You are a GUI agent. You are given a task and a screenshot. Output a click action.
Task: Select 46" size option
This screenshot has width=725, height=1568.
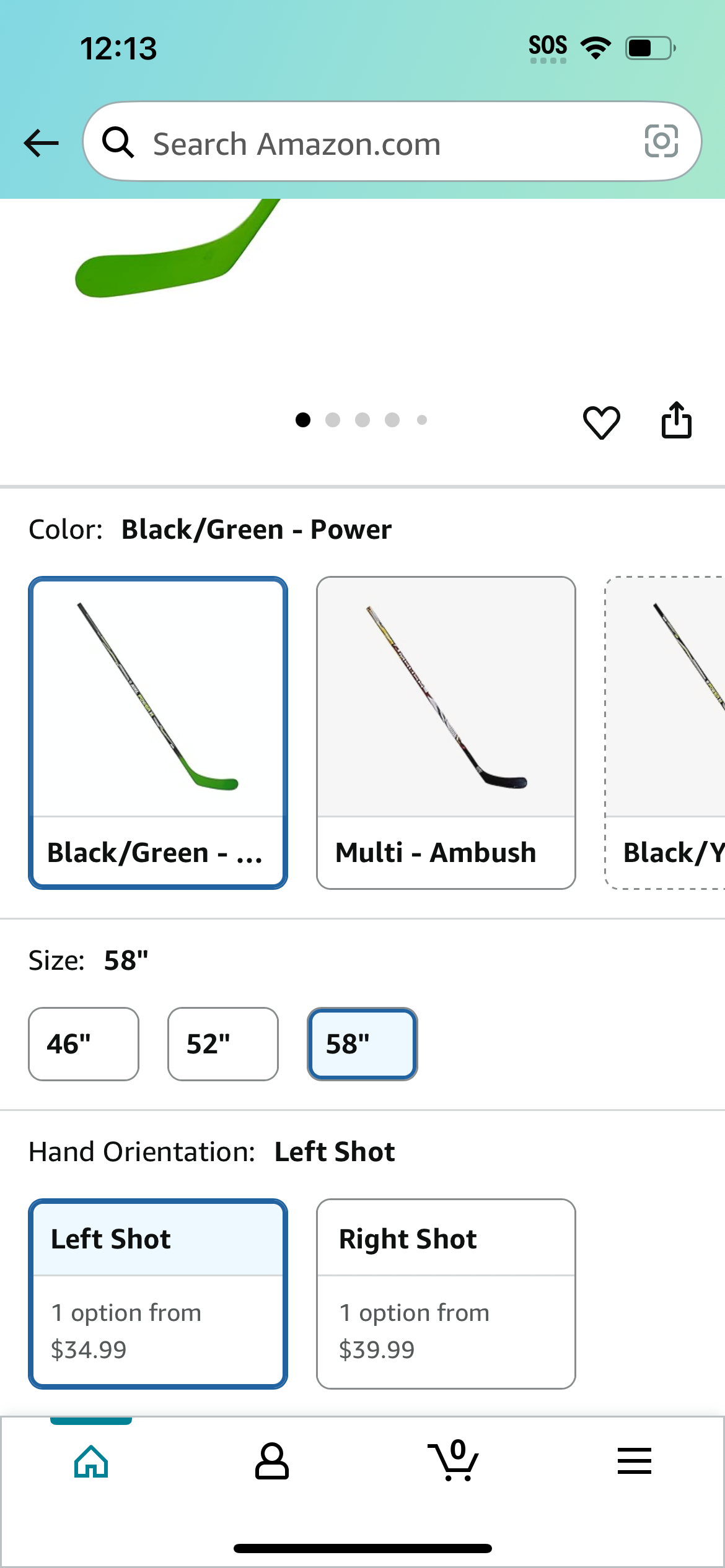pyautogui.click(x=84, y=1044)
